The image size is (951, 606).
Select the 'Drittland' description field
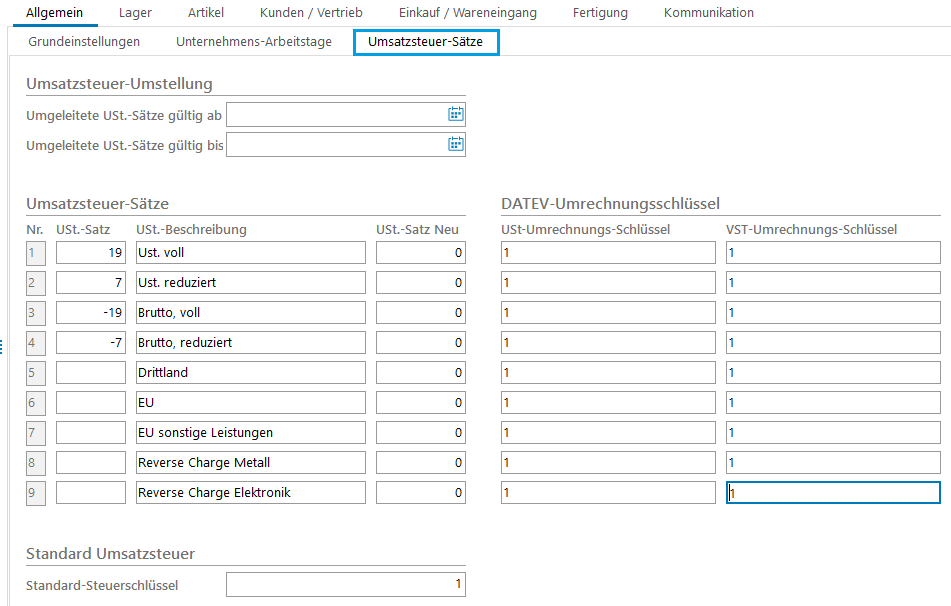250,373
